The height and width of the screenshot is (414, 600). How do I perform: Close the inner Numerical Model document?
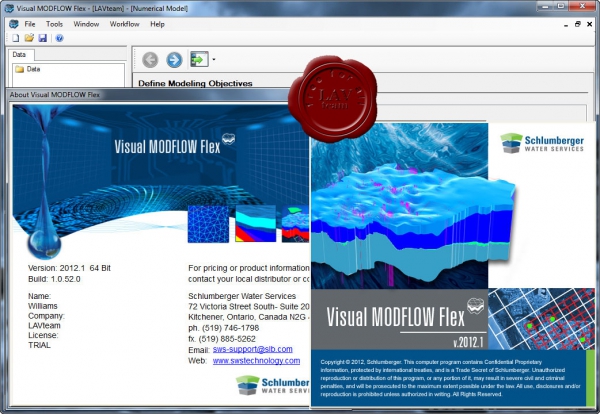pyautogui.click(x=590, y=24)
